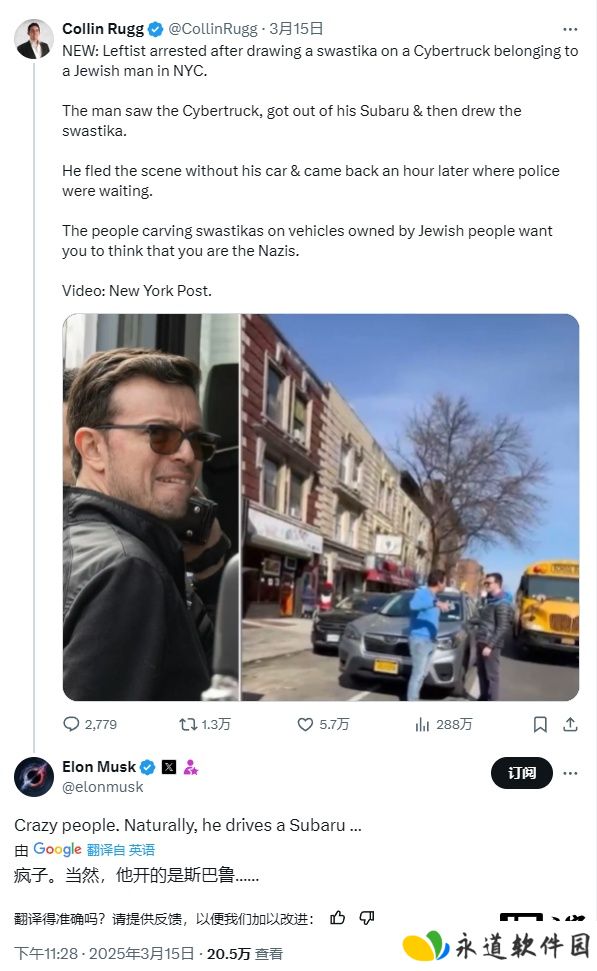This screenshot has height=971, width=597.
Task: Click the reply icon showing 2,779
Action: point(72,724)
